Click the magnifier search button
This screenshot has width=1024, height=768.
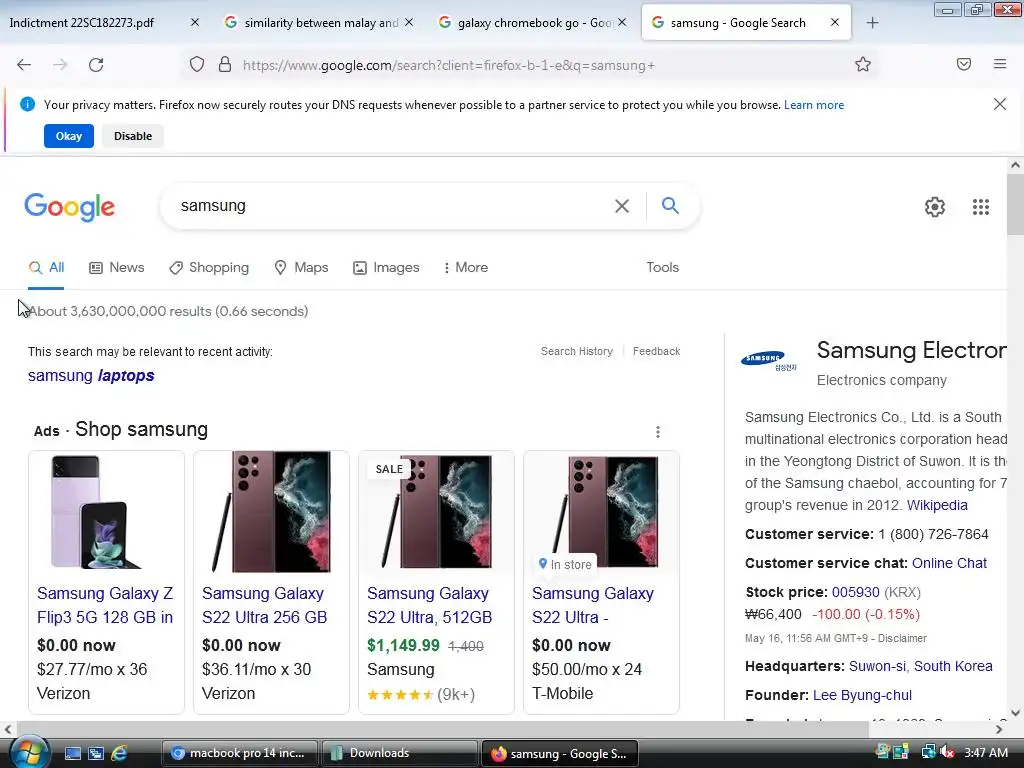[670, 206]
